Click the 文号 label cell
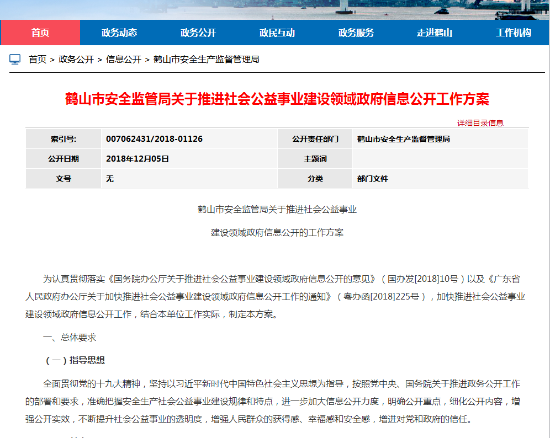This screenshot has height=438, width=550. pos(63,178)
